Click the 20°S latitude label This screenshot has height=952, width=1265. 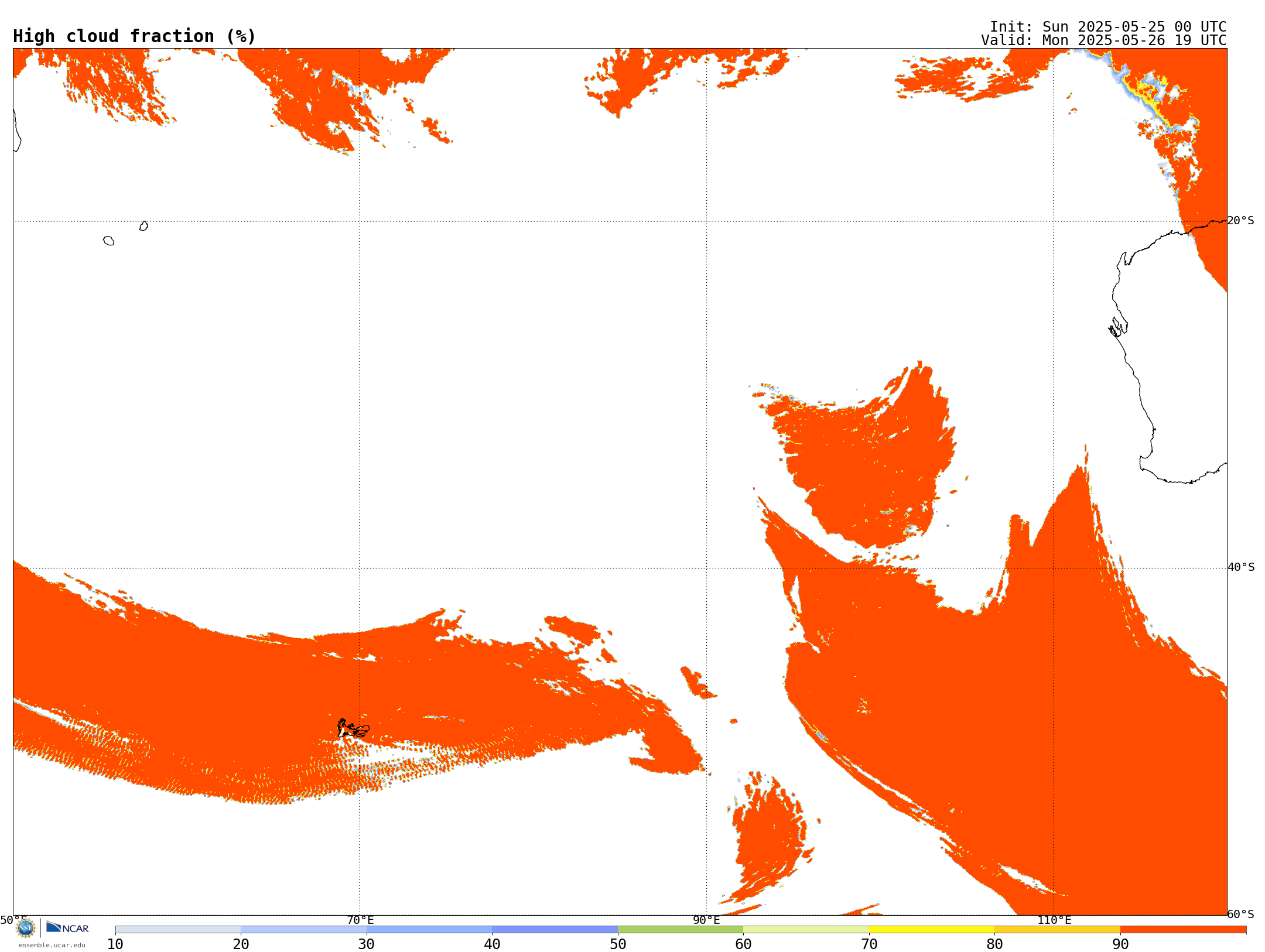click(x=1240, y=221)
